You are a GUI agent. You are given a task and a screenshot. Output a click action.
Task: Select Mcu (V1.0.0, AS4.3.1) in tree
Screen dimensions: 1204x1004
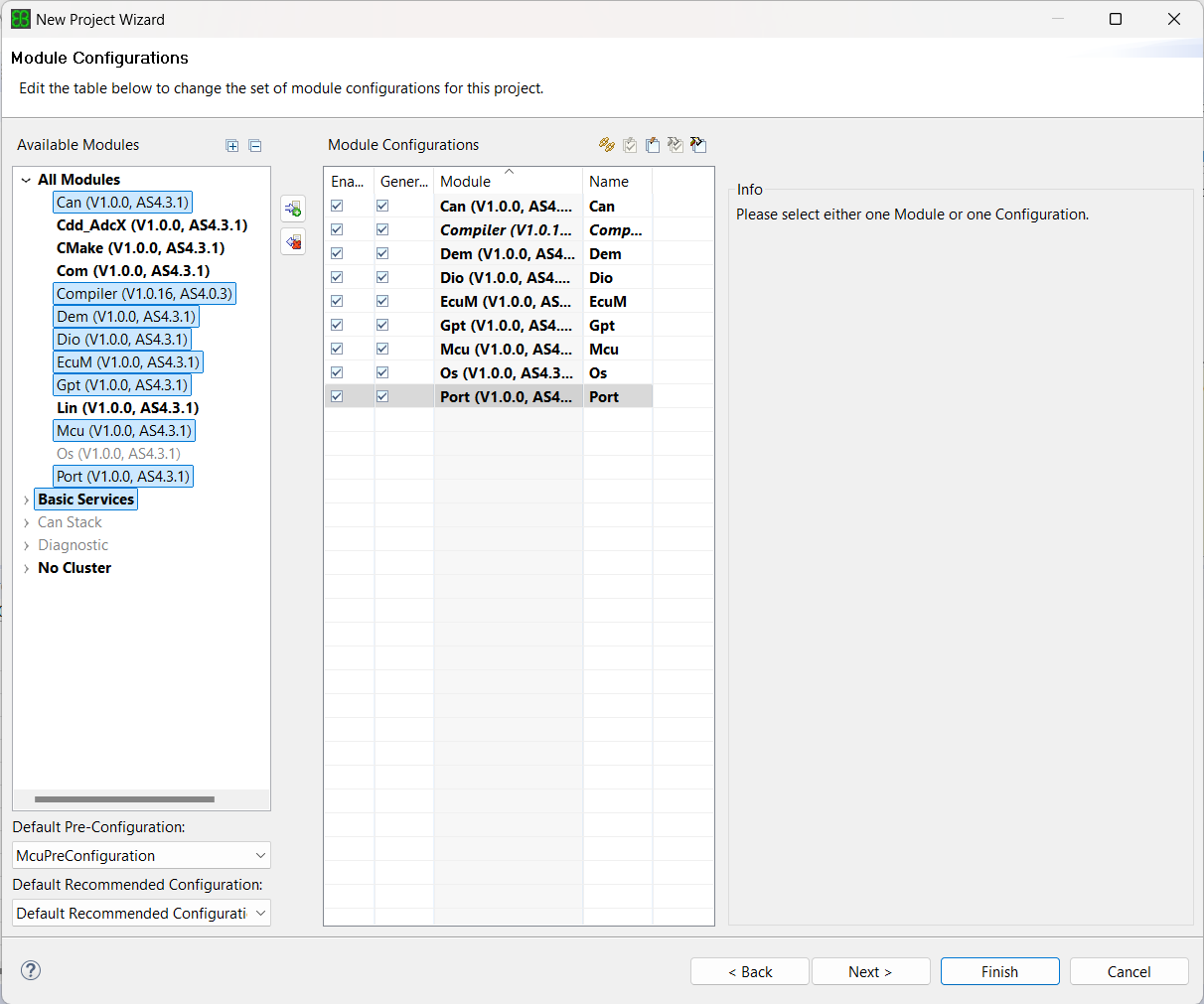[x=124, y=431]
